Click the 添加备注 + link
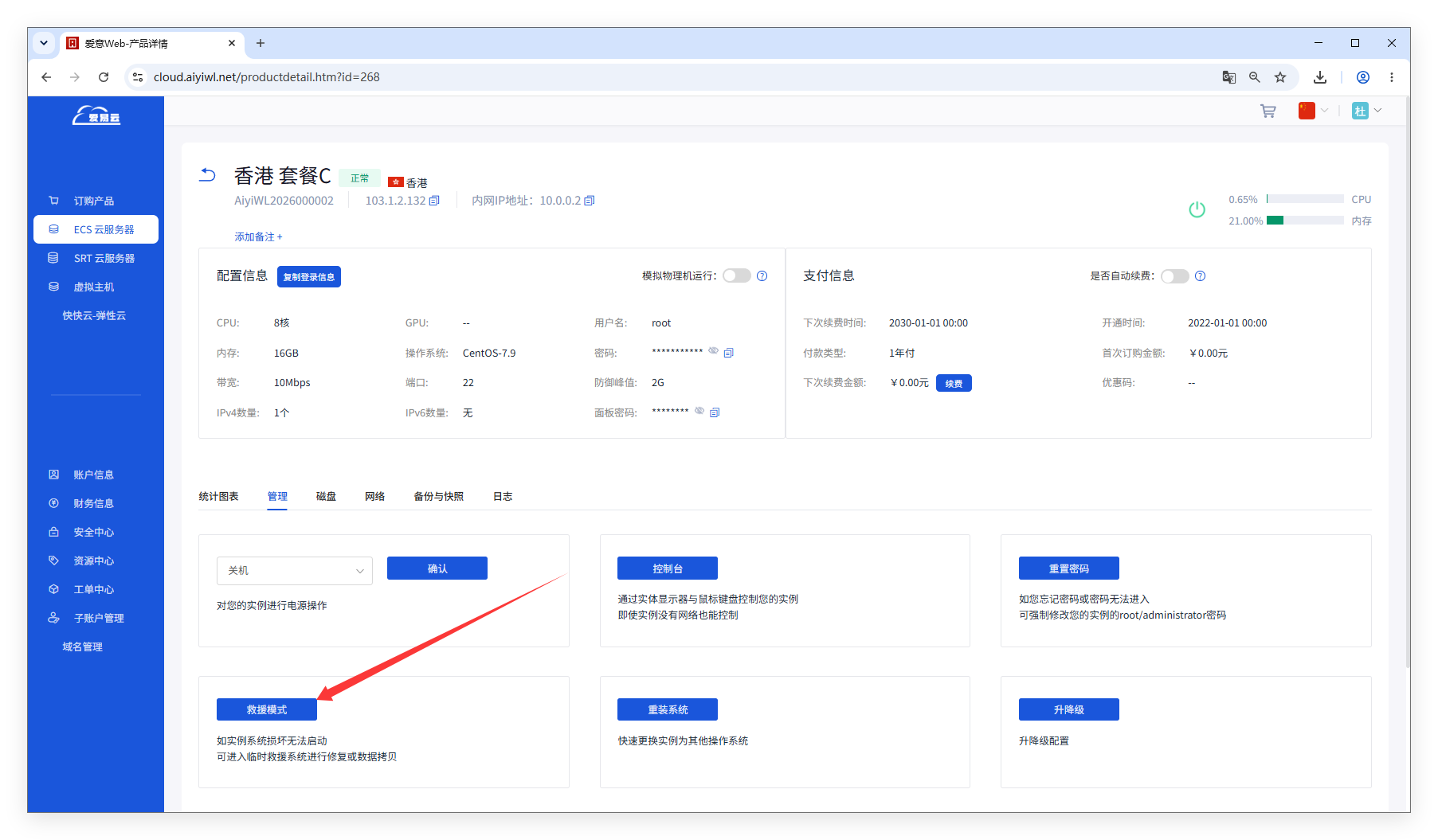Image resolution: width=1438 pixels, height=840 pixels. coord(258,237)
